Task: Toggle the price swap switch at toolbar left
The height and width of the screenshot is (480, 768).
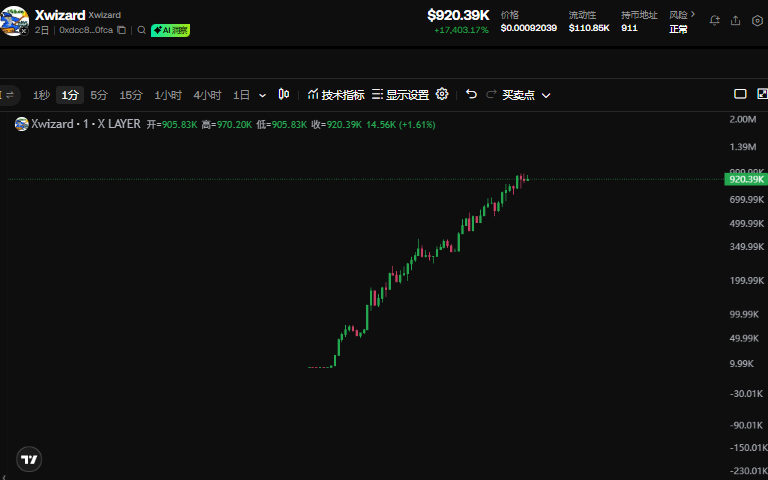Action: pyautogui.click(x=8, y=95)
